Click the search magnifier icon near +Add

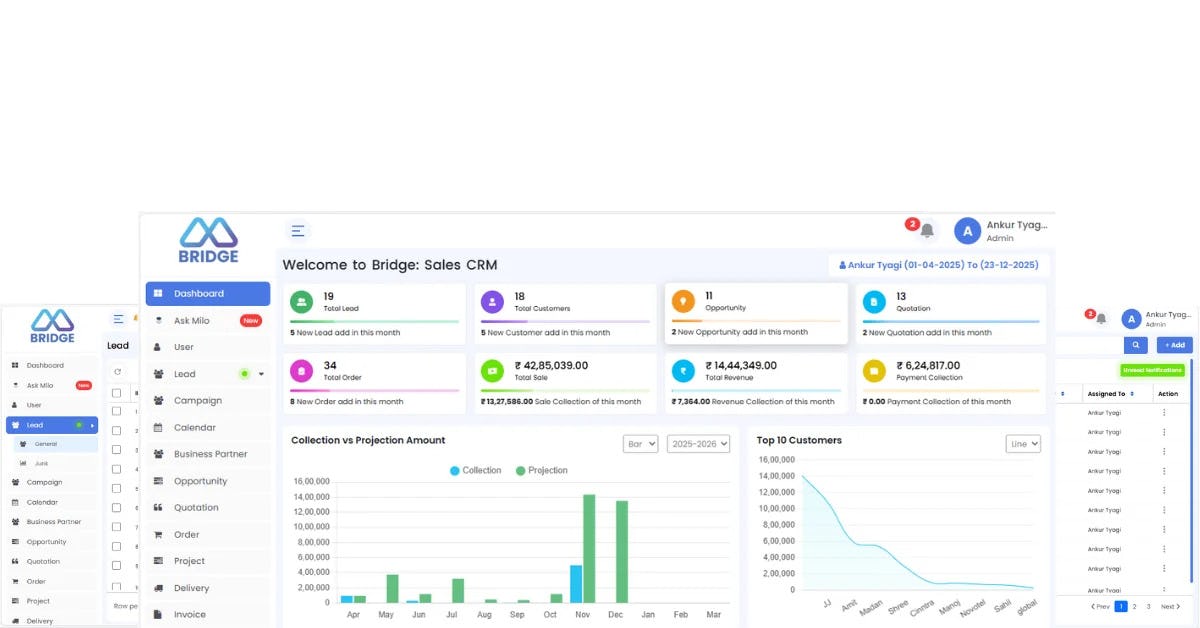[x=1136, y=344]
